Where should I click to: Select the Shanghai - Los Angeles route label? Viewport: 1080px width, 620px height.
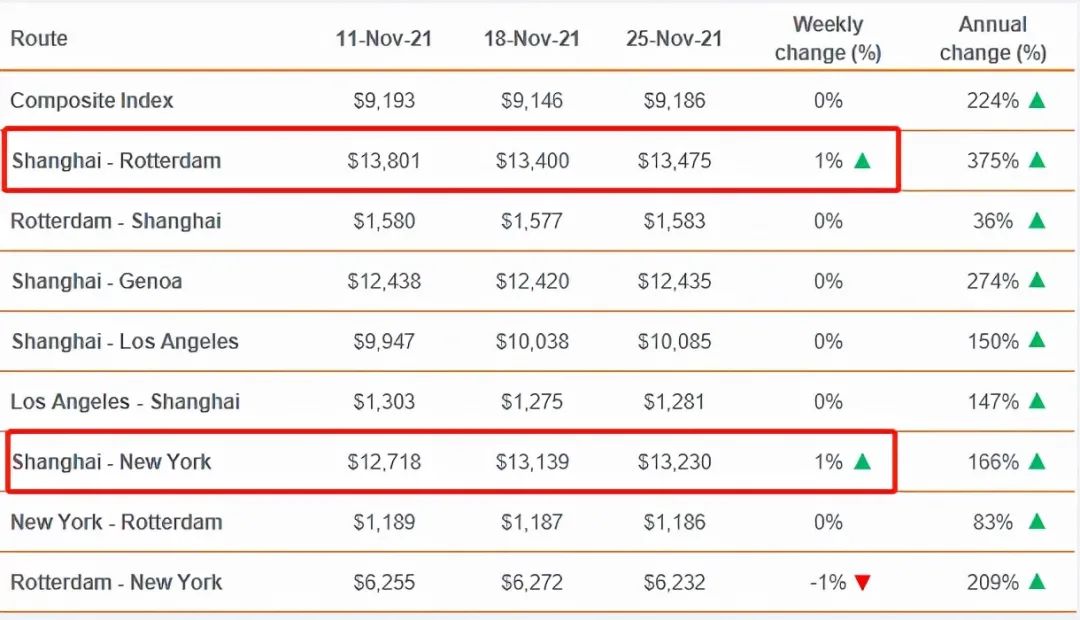pyautogui.click(x=125, y=342)
